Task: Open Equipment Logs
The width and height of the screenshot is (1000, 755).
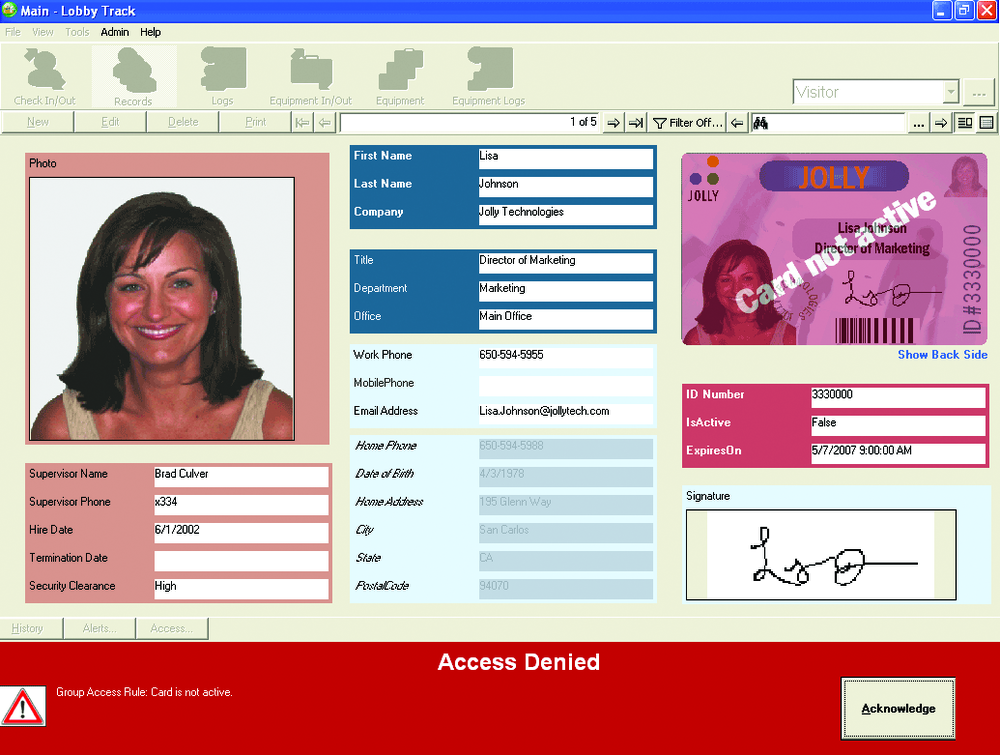Action: tap(488, 77)
